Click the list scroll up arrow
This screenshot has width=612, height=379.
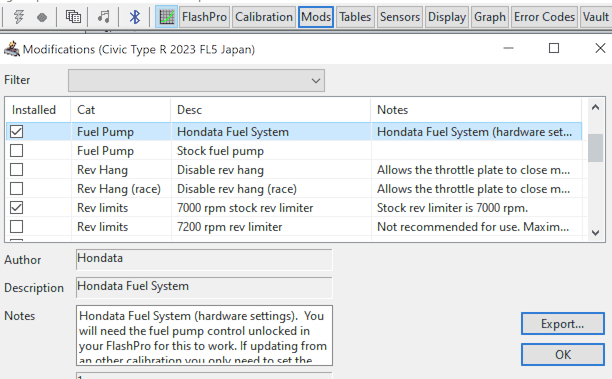(x=595, y=107)
